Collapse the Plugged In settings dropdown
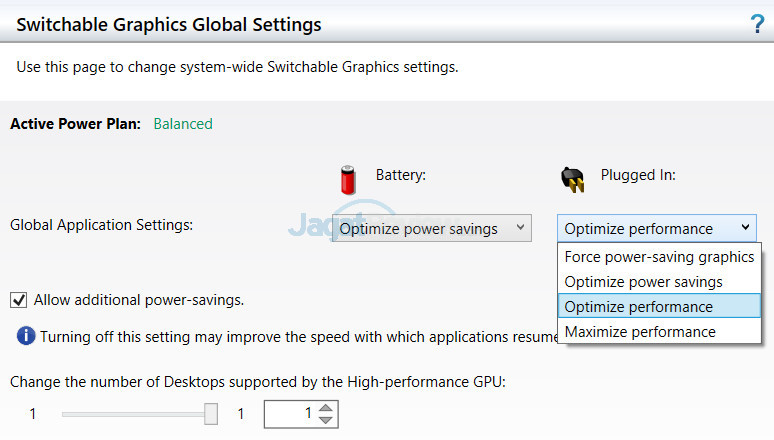The image size is (774, 440). coord(656,229)
